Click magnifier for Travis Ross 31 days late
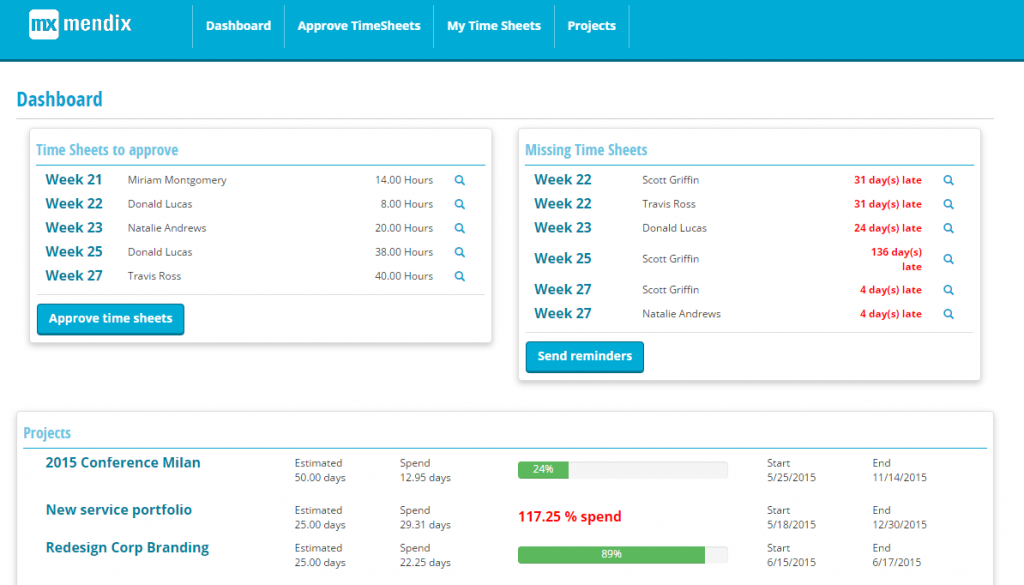The image size is (1024, 585). [x=948, y=205]
